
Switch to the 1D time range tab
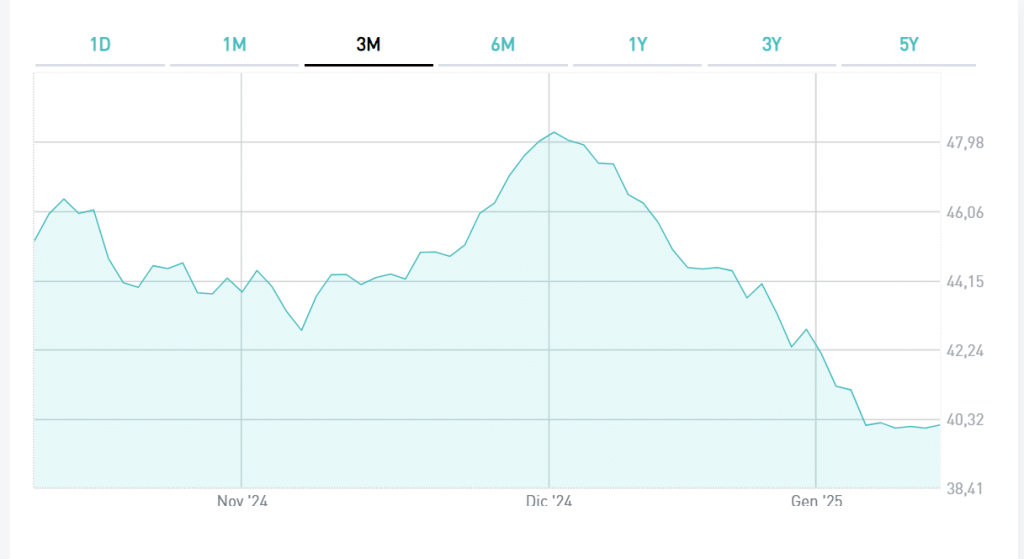pyautogui.click(x=100, y=44)
